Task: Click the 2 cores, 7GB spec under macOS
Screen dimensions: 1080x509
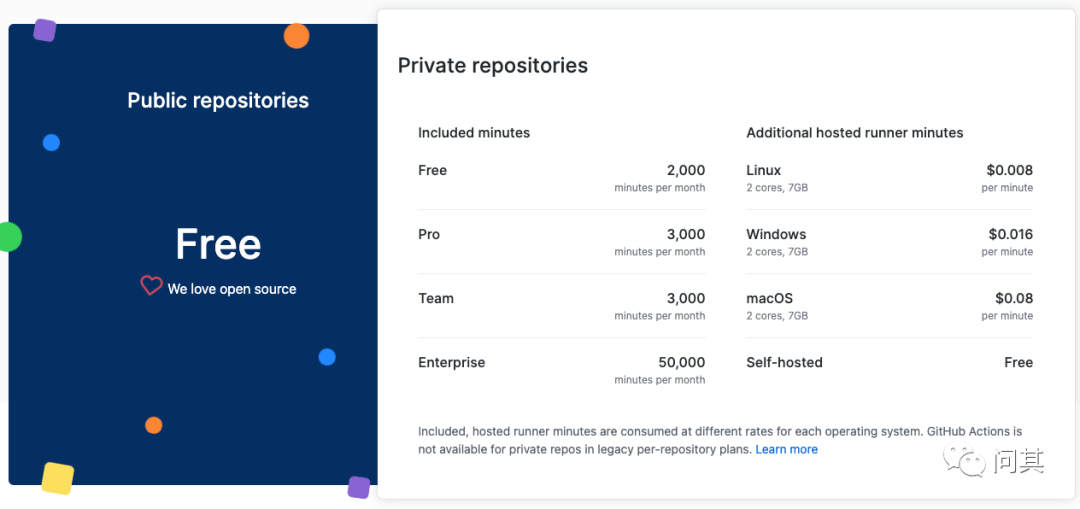Action: [778, 316]
